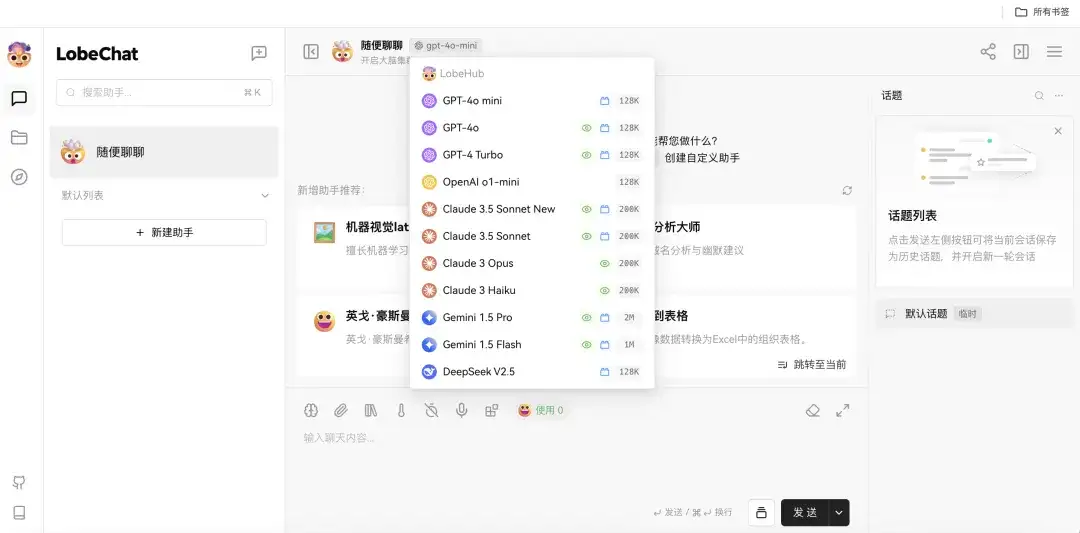
Task: Click the 随便聊聊 avatar in chat header
Action: (342, 51)
